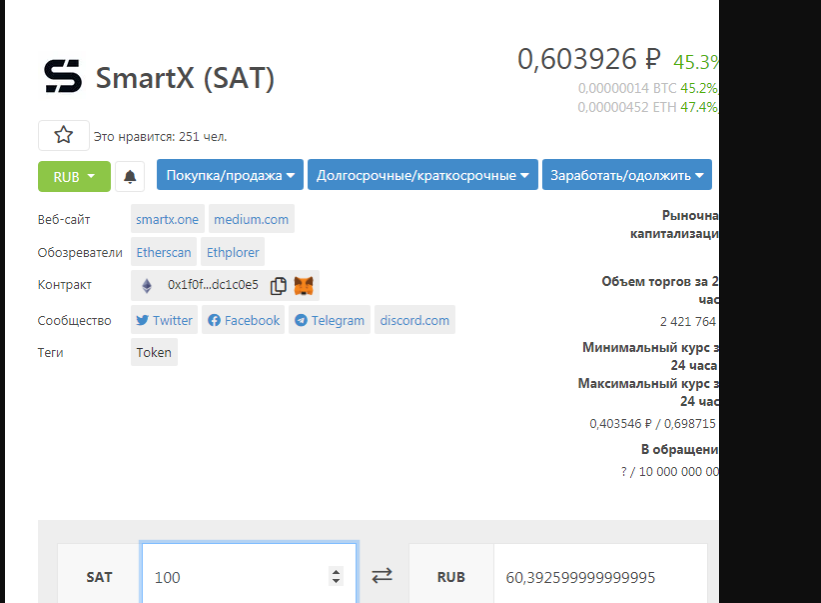Click the 0,603926 ₽ price text

coord(589,59)
